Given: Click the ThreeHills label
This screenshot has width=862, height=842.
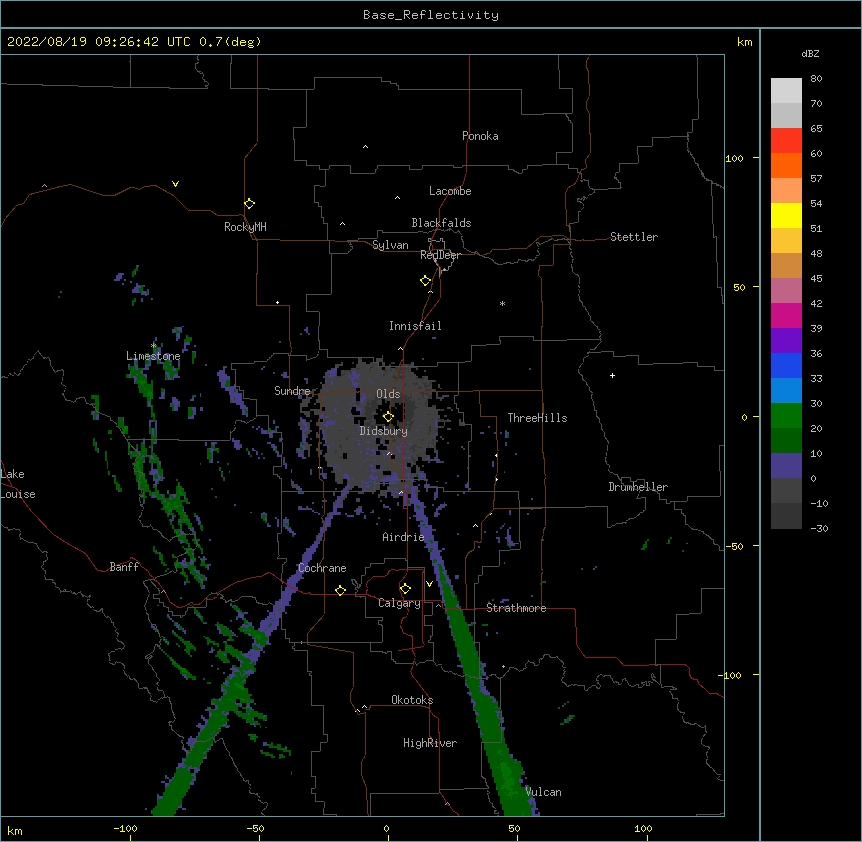Looking at the screenshot, I should point(537,418).
